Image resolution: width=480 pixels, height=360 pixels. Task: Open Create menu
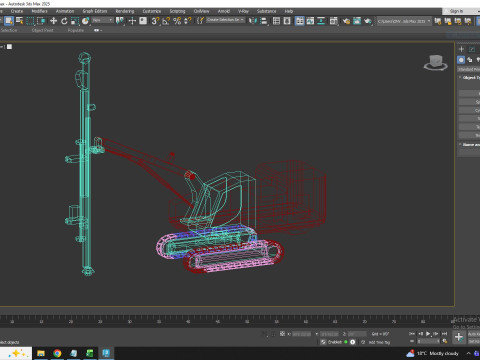(17, 11)
